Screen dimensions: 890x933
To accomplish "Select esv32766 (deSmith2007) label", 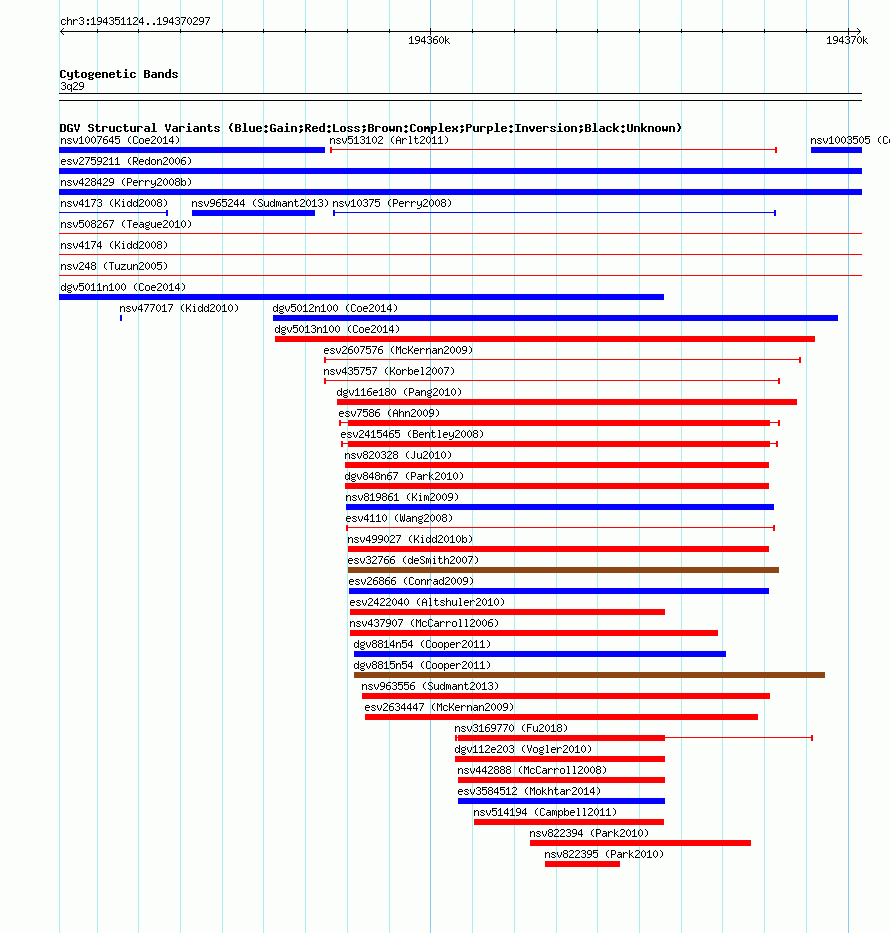I will (x=413, y=561).
